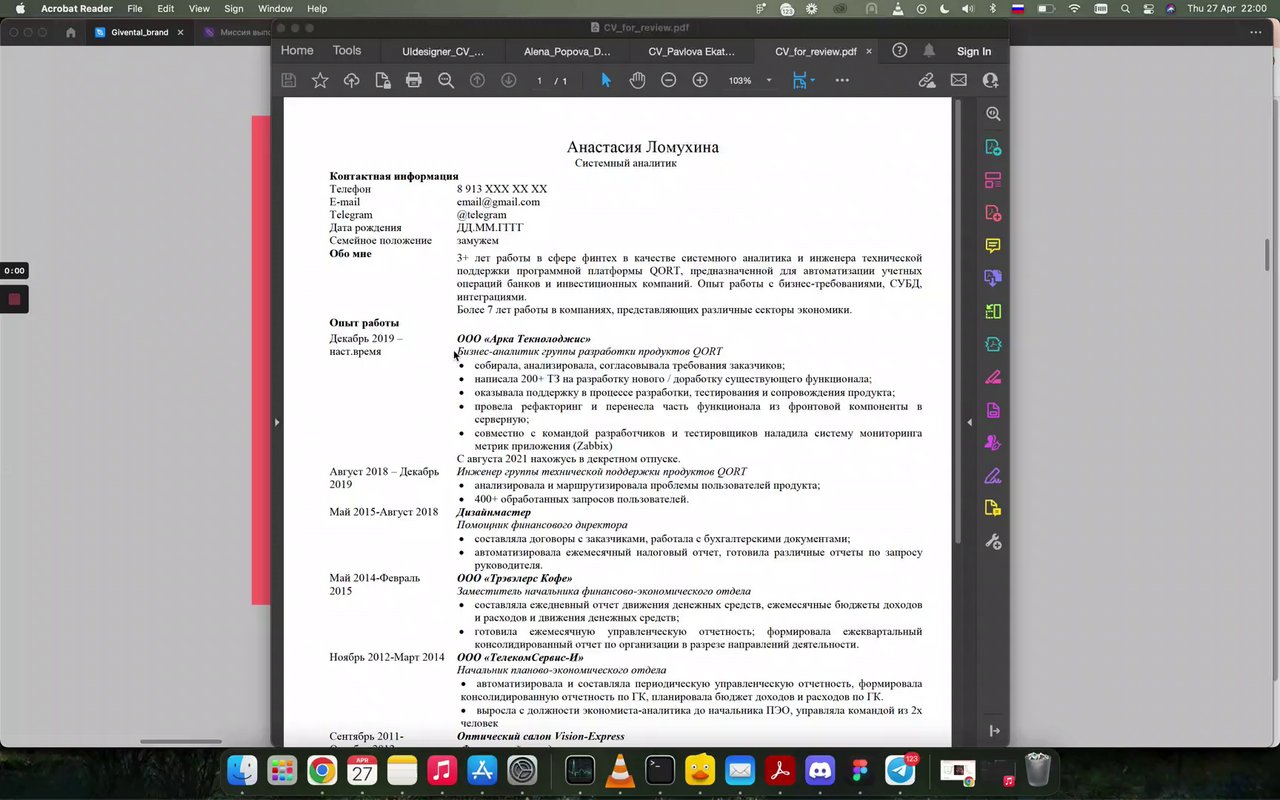
Task: Click the Save file floppy disk icon
Action: coord(289,80)
